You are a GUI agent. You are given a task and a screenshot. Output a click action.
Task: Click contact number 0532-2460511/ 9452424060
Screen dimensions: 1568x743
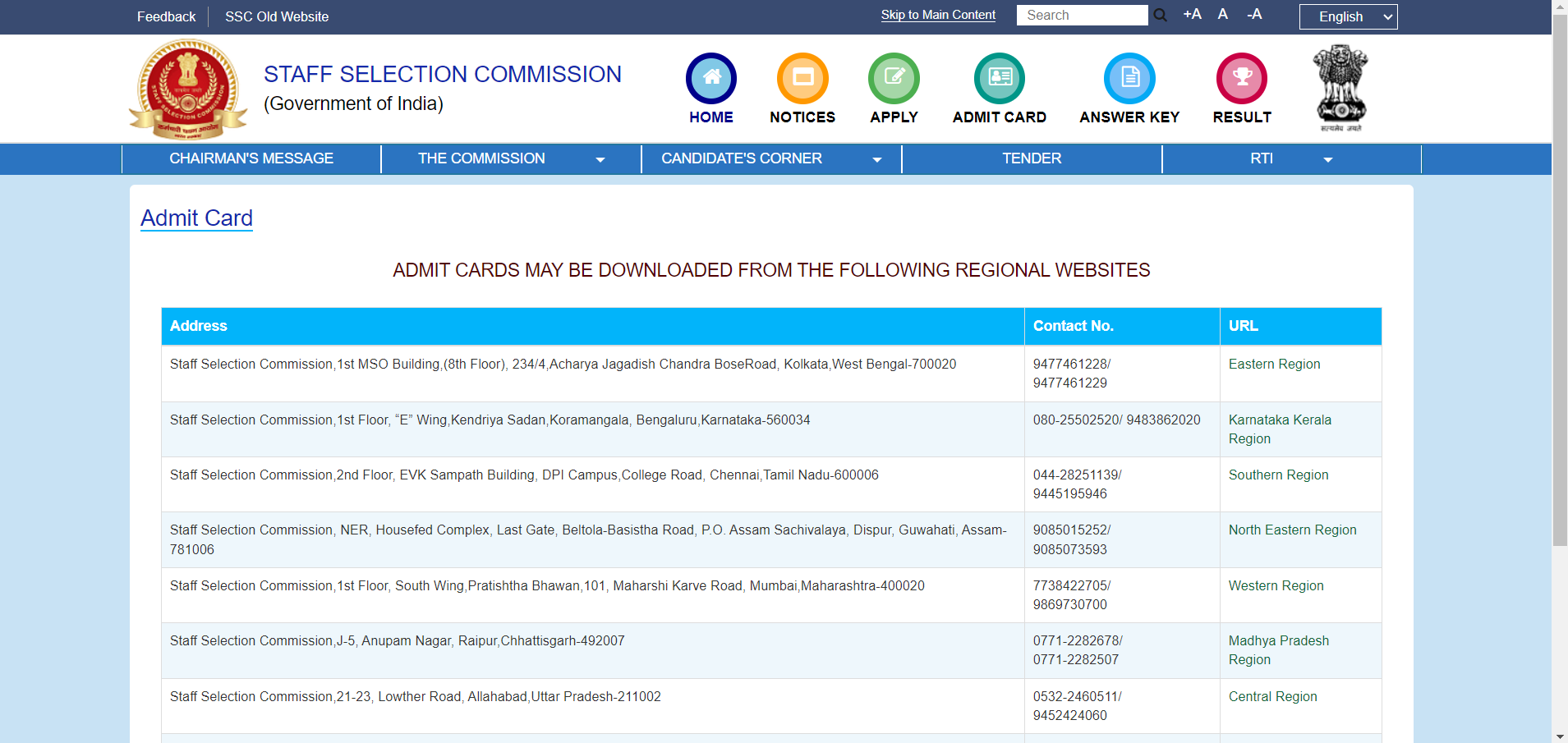tap(1077, 706)
